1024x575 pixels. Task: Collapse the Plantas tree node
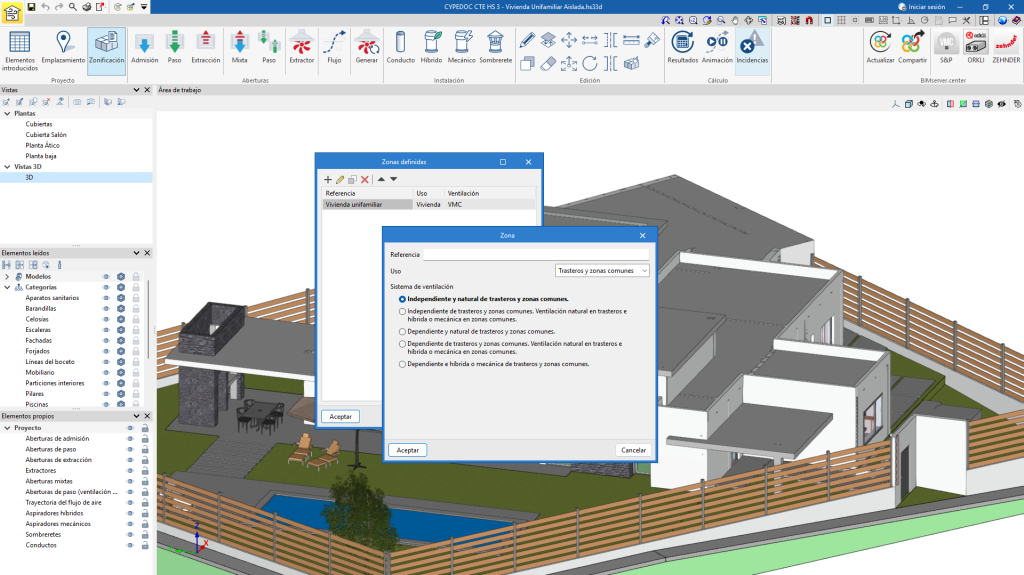click(x=5, y=113)
